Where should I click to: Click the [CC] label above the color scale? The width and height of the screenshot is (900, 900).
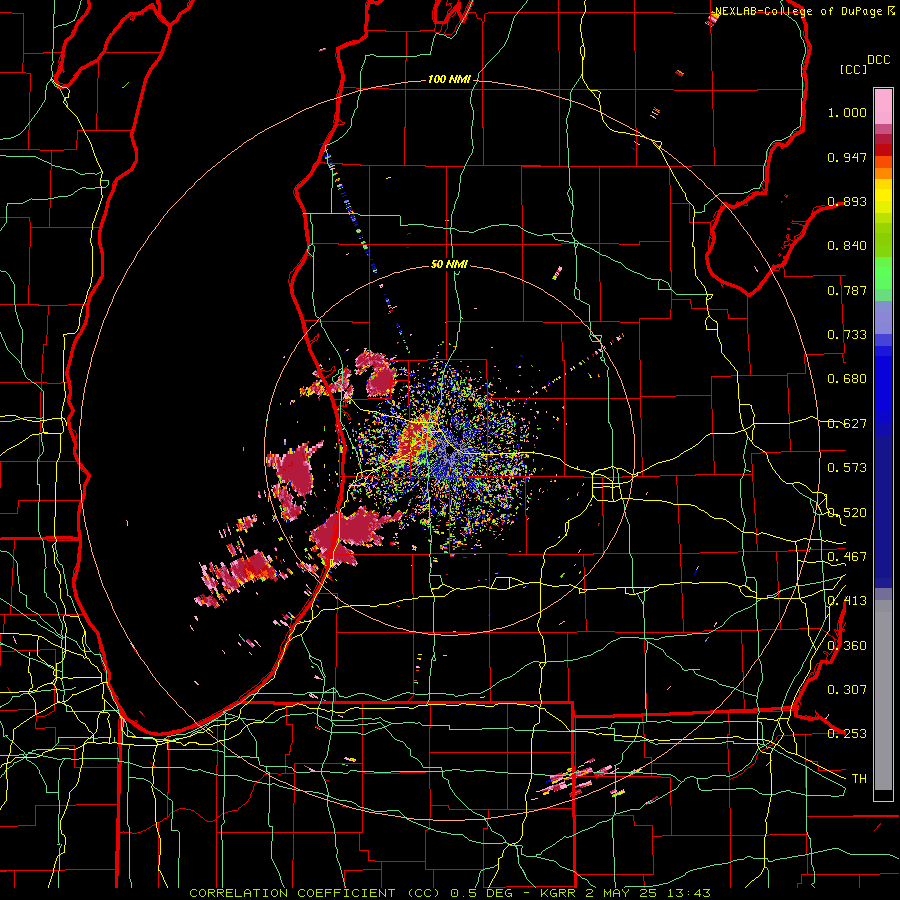click(x=853, y=69)
